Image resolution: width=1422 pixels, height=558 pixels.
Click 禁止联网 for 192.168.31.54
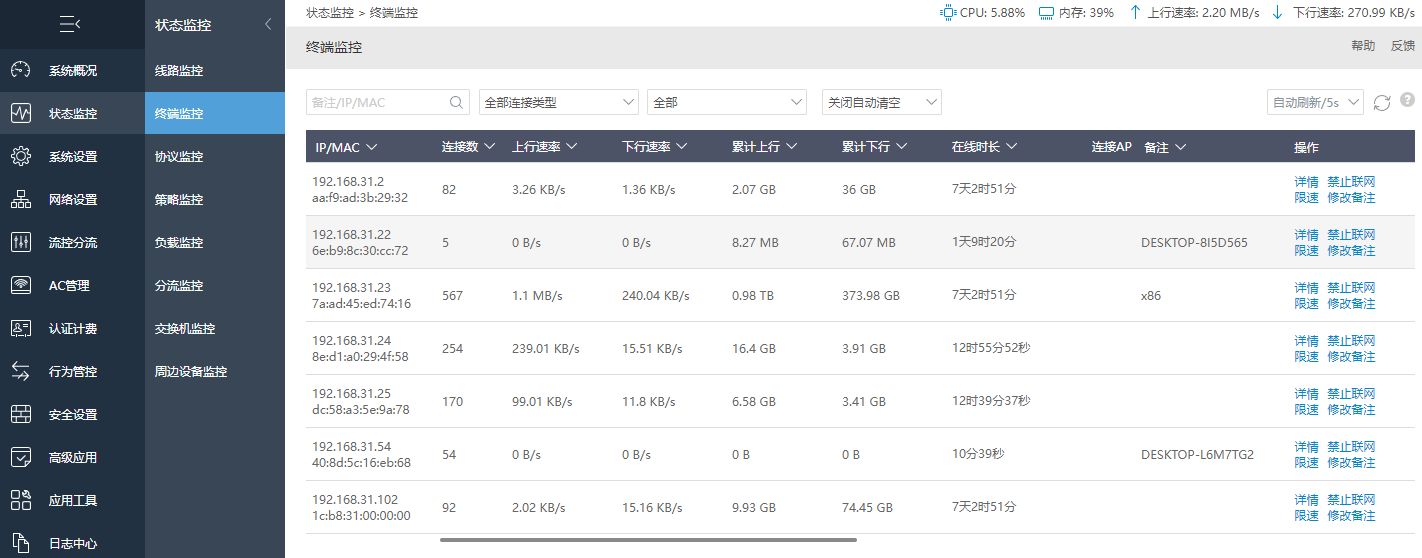pyautogui.click(x=1351, y=447)
